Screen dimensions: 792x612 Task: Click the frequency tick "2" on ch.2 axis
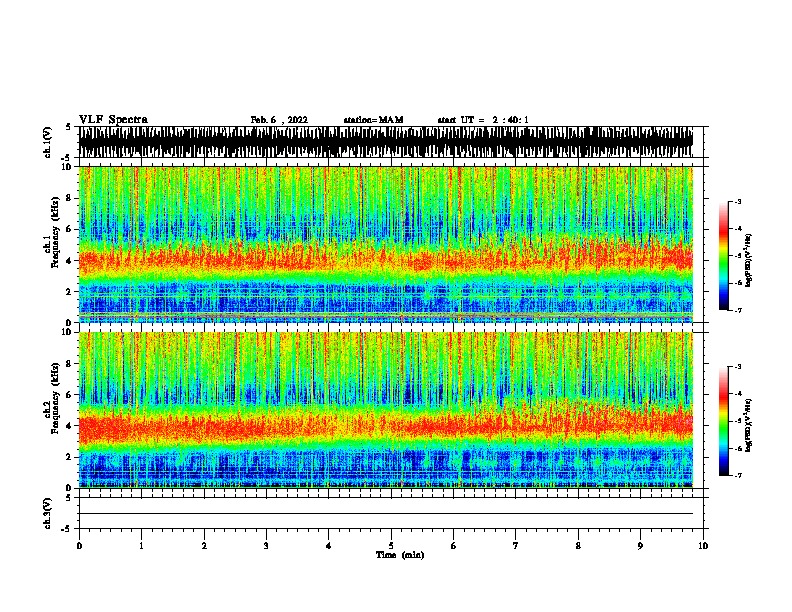pyautogui.click(x=70, y=457)
